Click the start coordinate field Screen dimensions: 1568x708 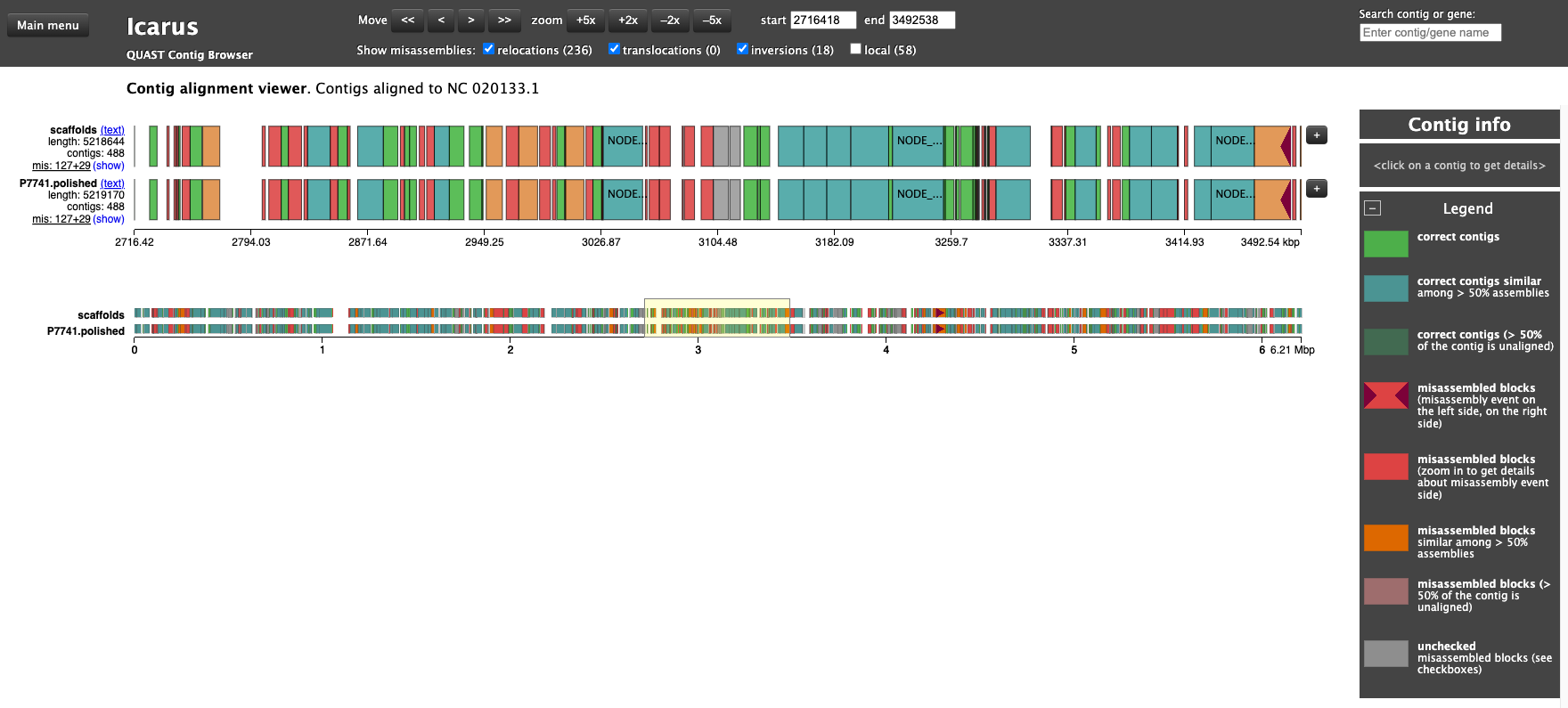click(x=823, y=20)
